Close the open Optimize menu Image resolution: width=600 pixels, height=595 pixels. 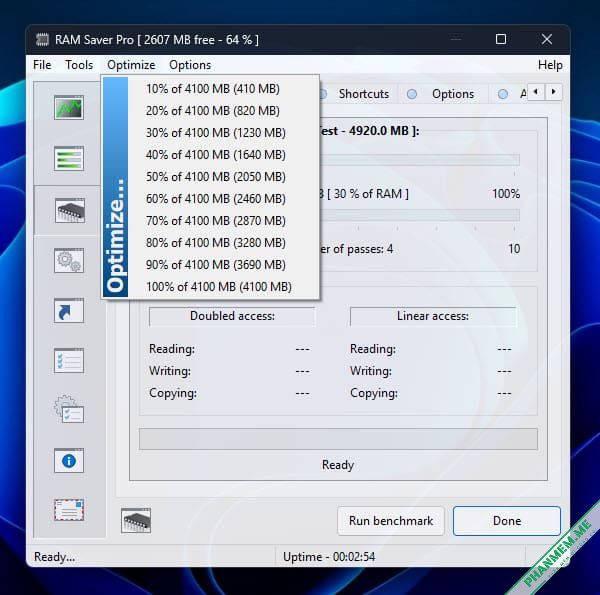point(131,65)
